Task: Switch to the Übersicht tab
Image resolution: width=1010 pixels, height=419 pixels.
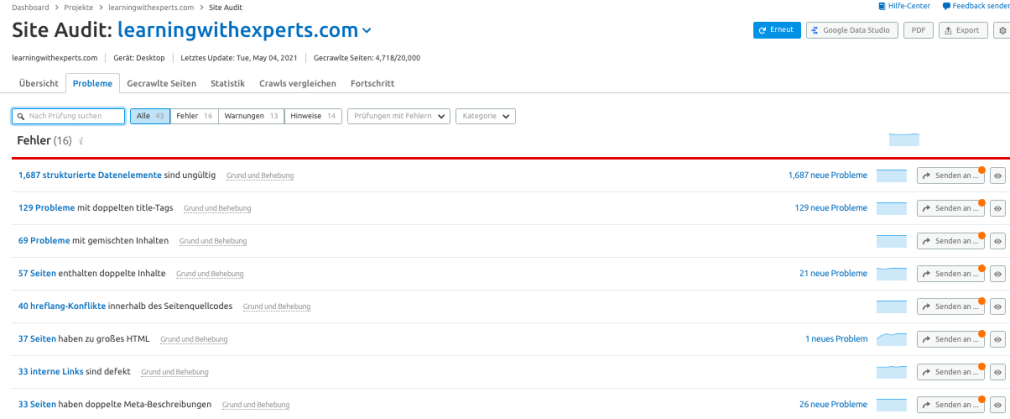Action: [x=39, y=83]
